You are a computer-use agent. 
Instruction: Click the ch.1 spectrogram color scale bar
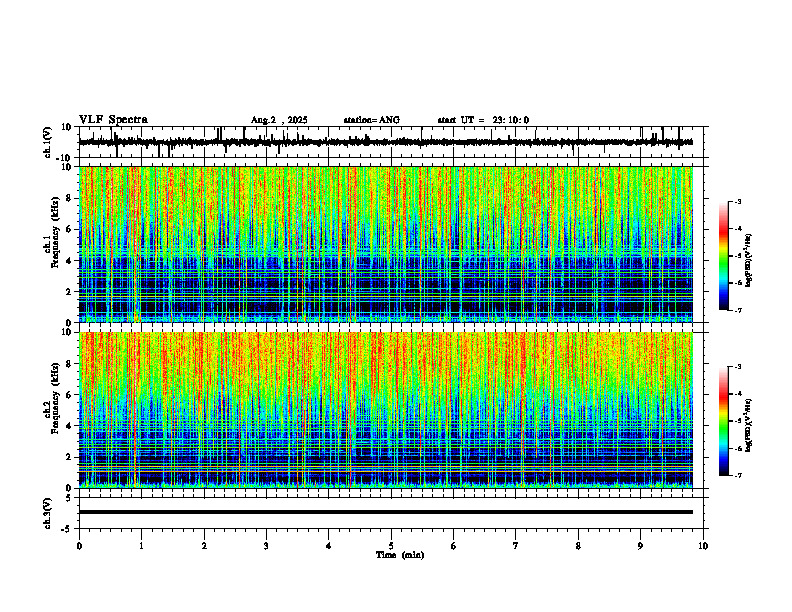(x=723, y=256)
